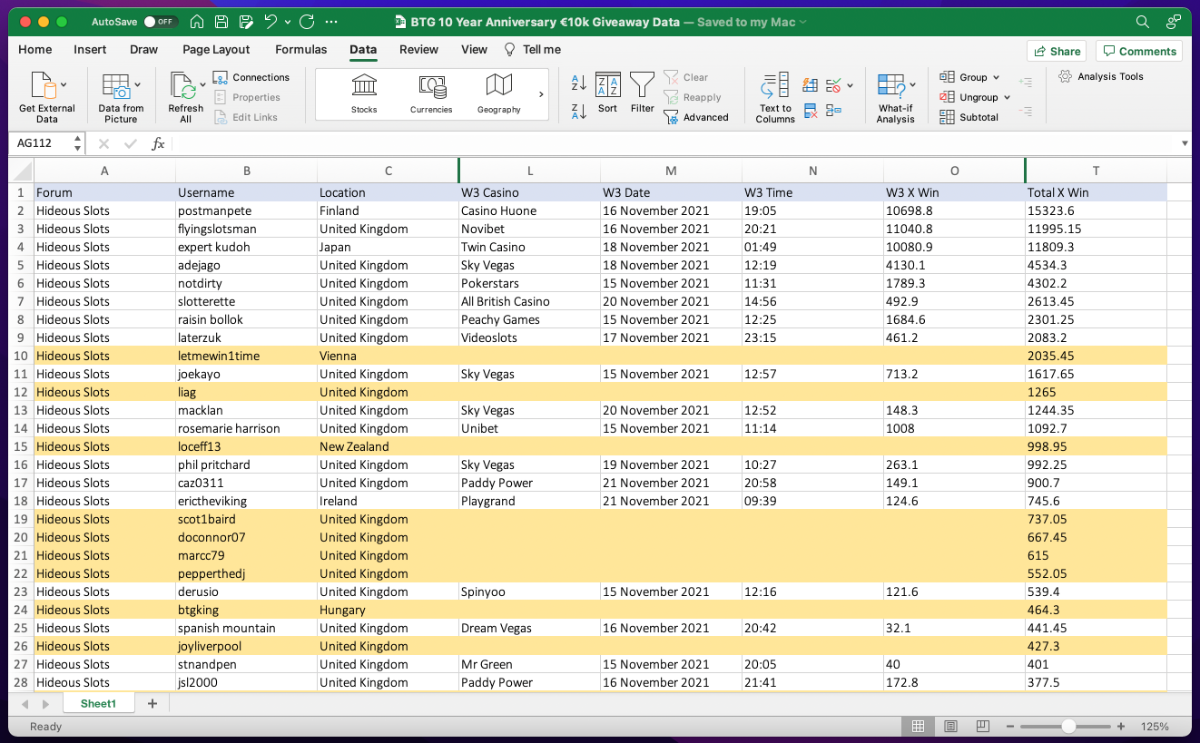Select the Currencies data type
1200x743 pixels.
(431, 95)
